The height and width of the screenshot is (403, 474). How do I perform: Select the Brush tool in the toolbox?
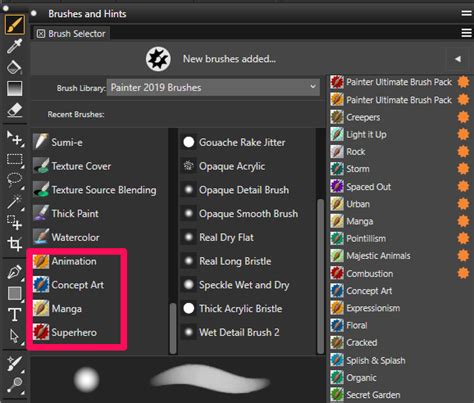tap(14, 25)
